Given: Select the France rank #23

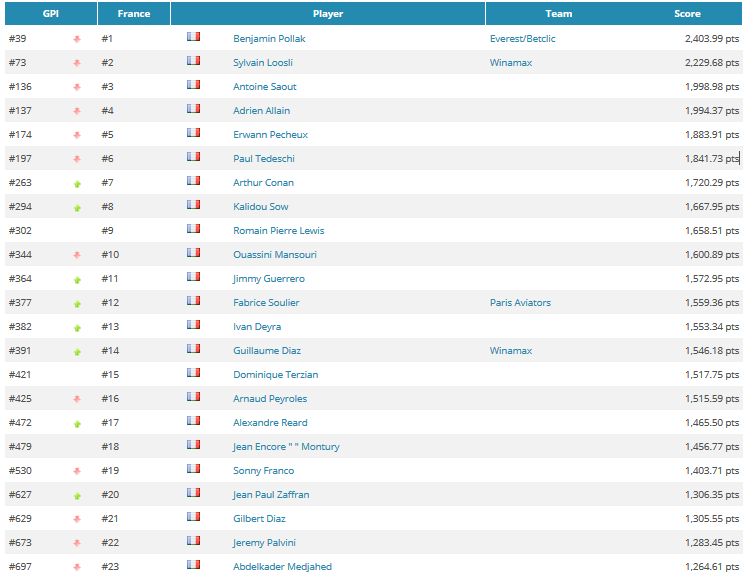Looking at the screenshot, I should [110, 566].
